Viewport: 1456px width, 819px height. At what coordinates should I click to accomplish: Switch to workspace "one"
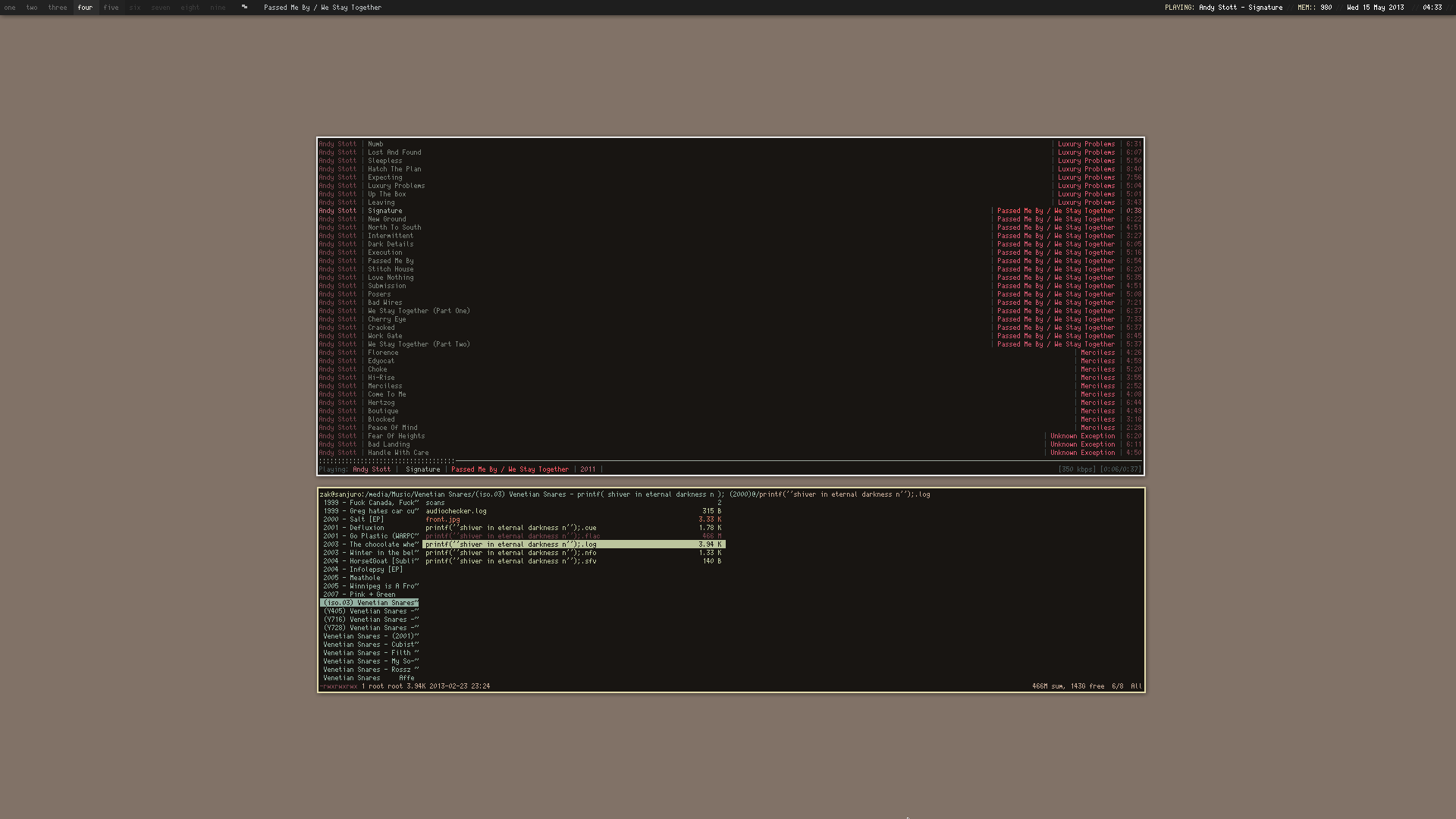(x=10, y=7)
